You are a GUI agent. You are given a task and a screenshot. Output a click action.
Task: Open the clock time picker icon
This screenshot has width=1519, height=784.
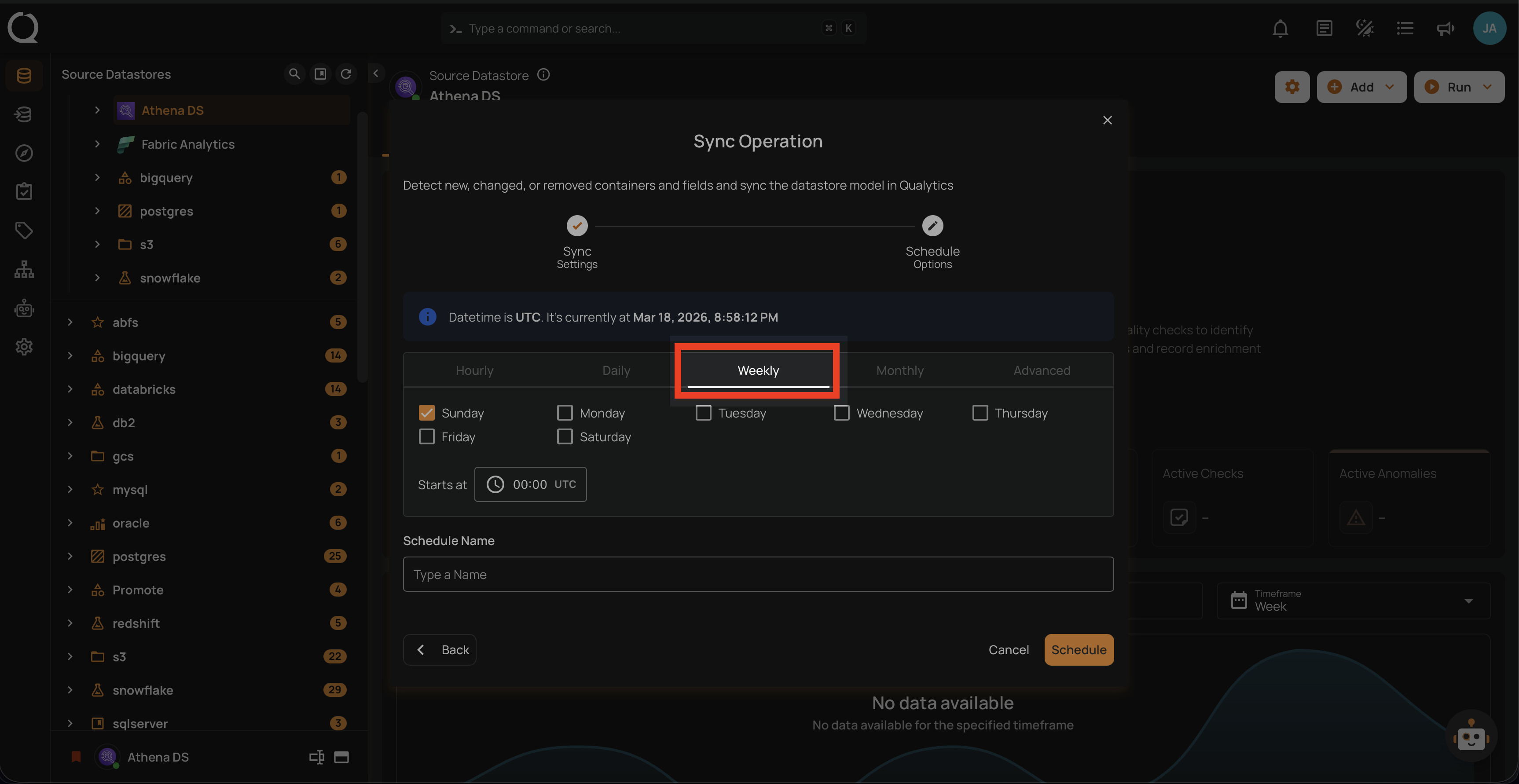pyautogui.click(x=495, y=484)
